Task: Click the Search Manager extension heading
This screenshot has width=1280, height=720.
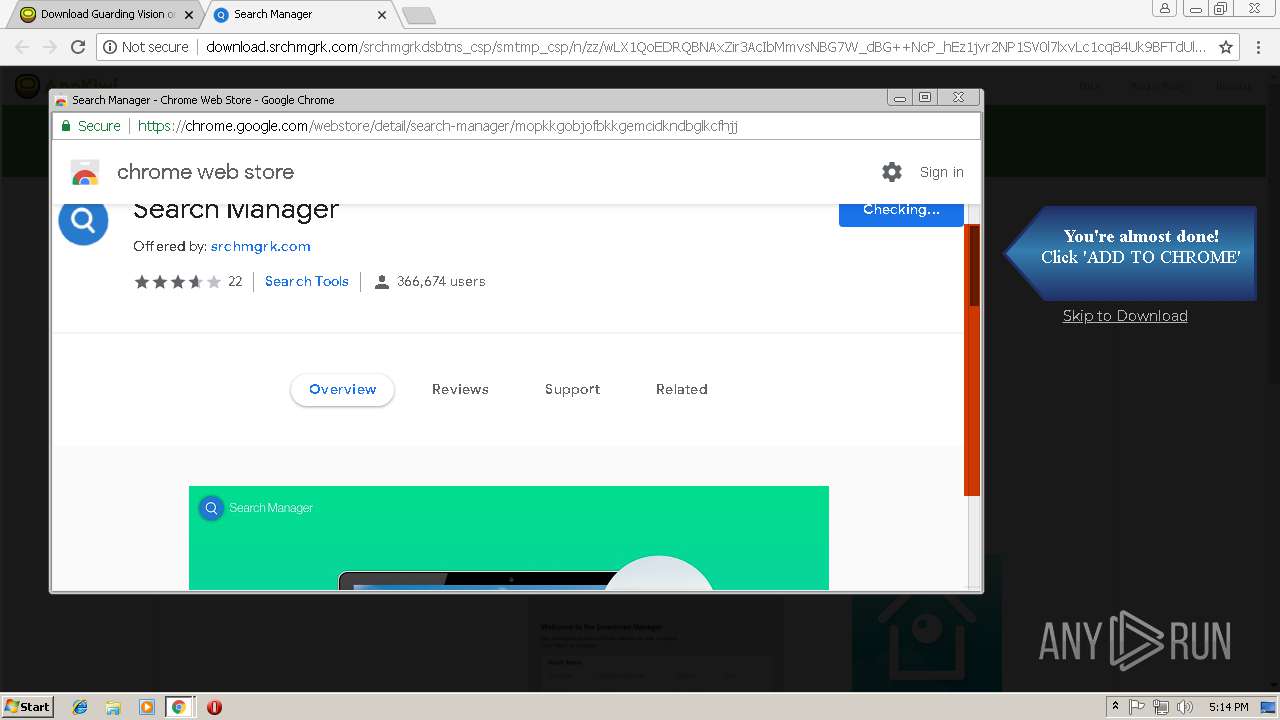Action: pyautogui.click(x=236, y=210)
